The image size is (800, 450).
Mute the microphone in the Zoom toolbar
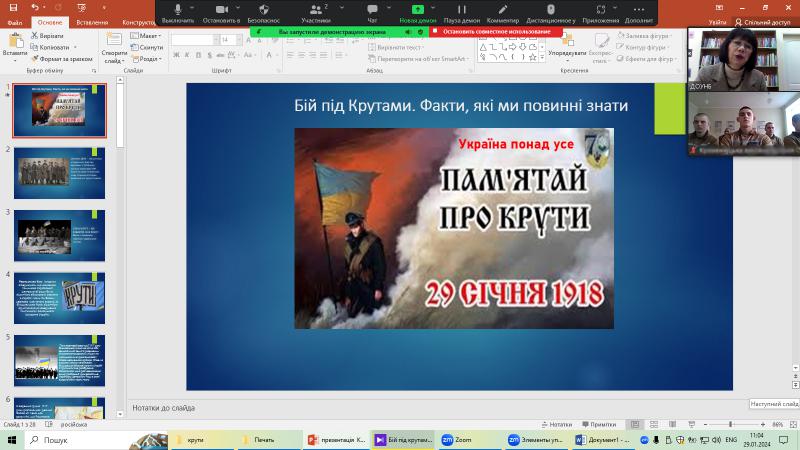(x=178, y=13)
